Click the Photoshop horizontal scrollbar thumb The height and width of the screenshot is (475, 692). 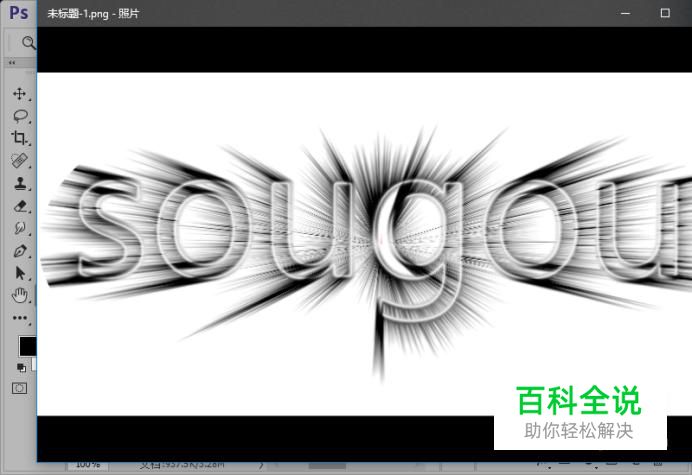tap(327, 466)
